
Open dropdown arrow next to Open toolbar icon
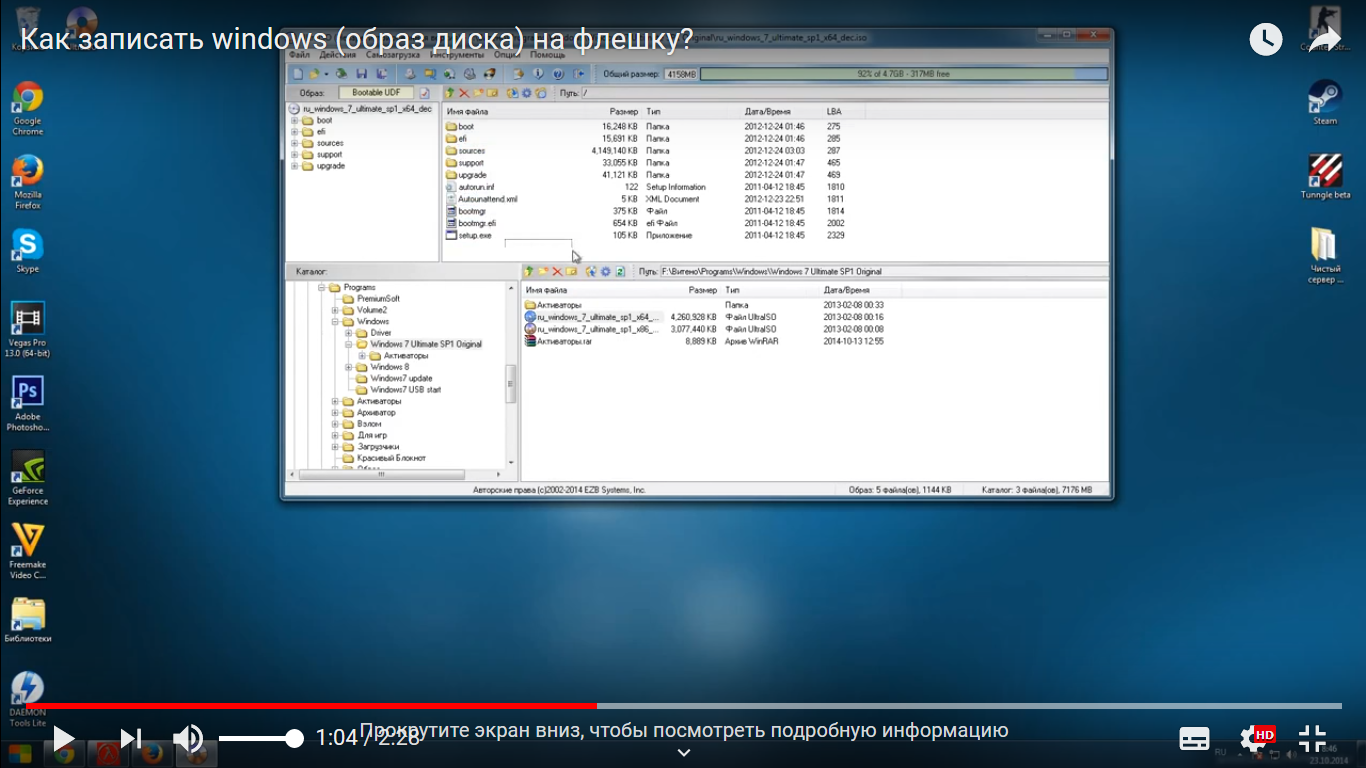coord(326,74)
